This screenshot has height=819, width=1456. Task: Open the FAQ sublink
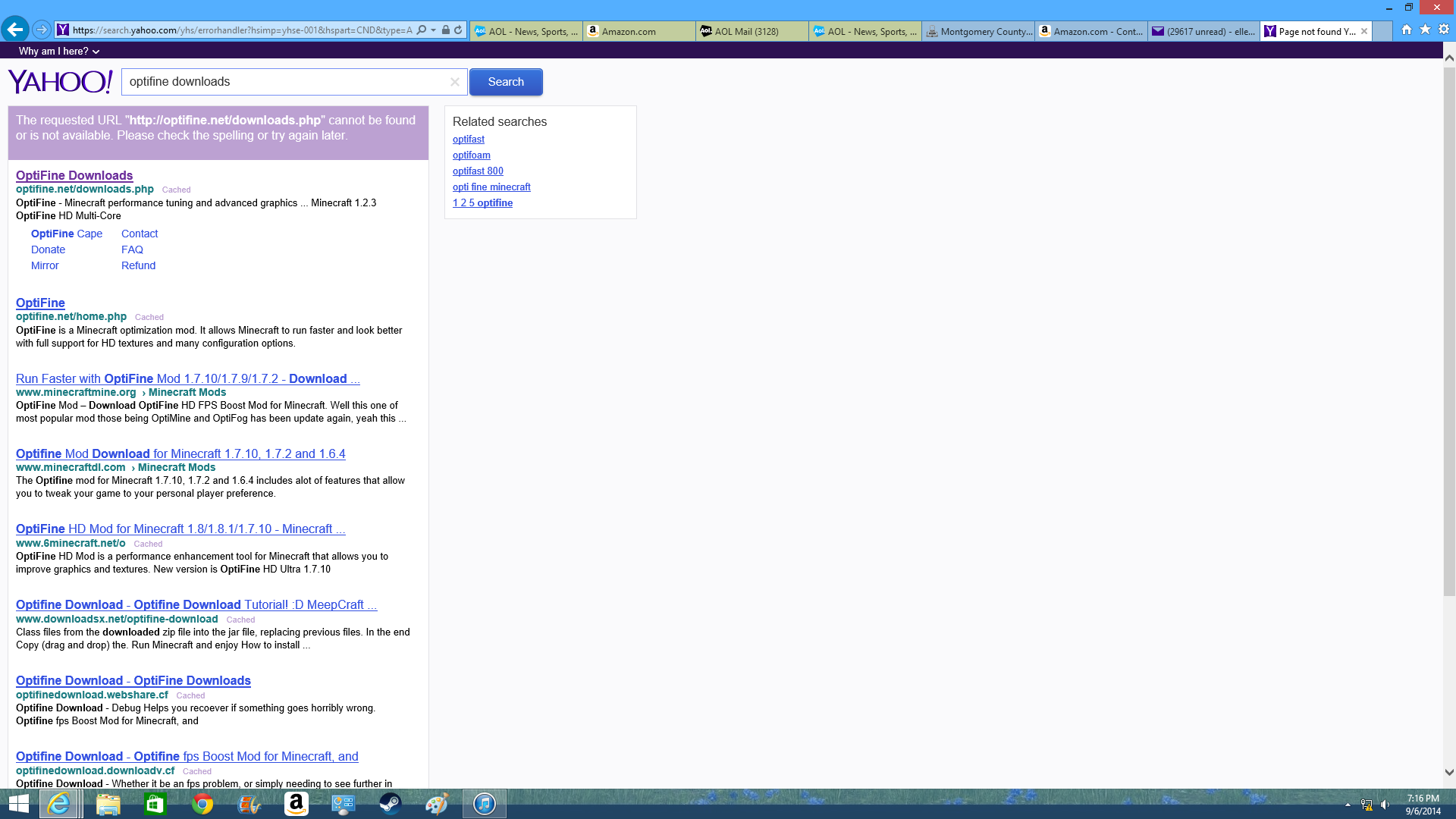[x=132, y=249]
